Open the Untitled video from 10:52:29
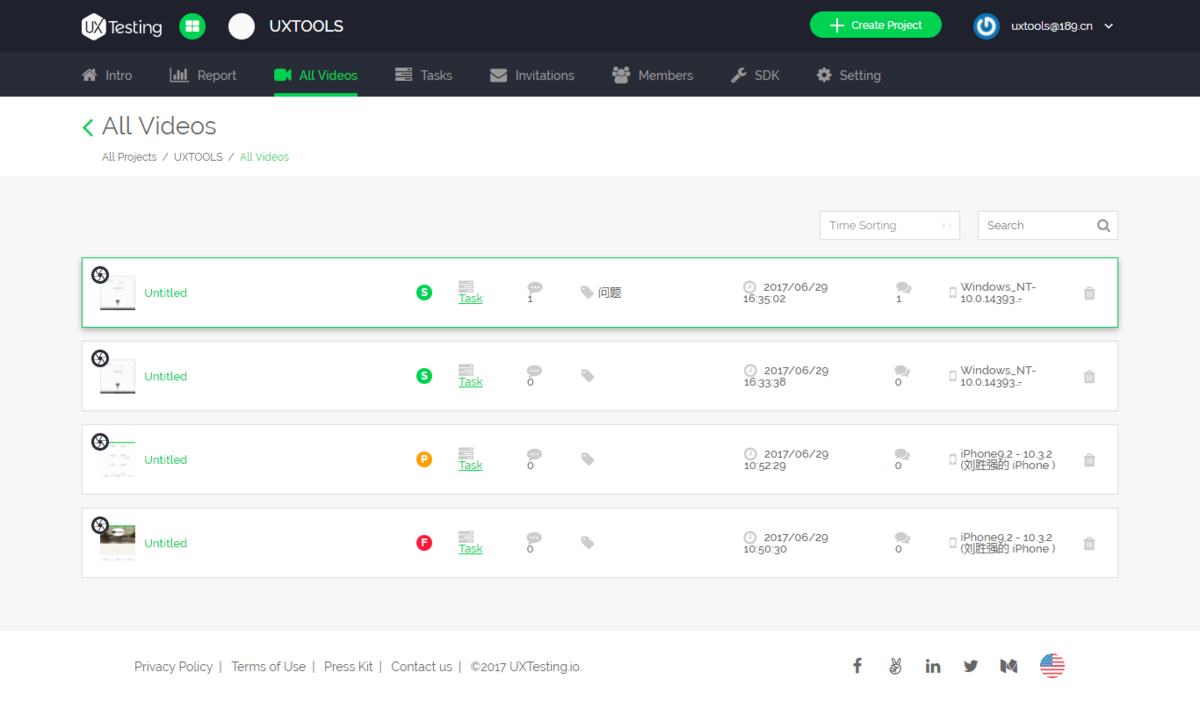Image resolution: width=1200 pixels, height=701 pixels. point(166,460)
